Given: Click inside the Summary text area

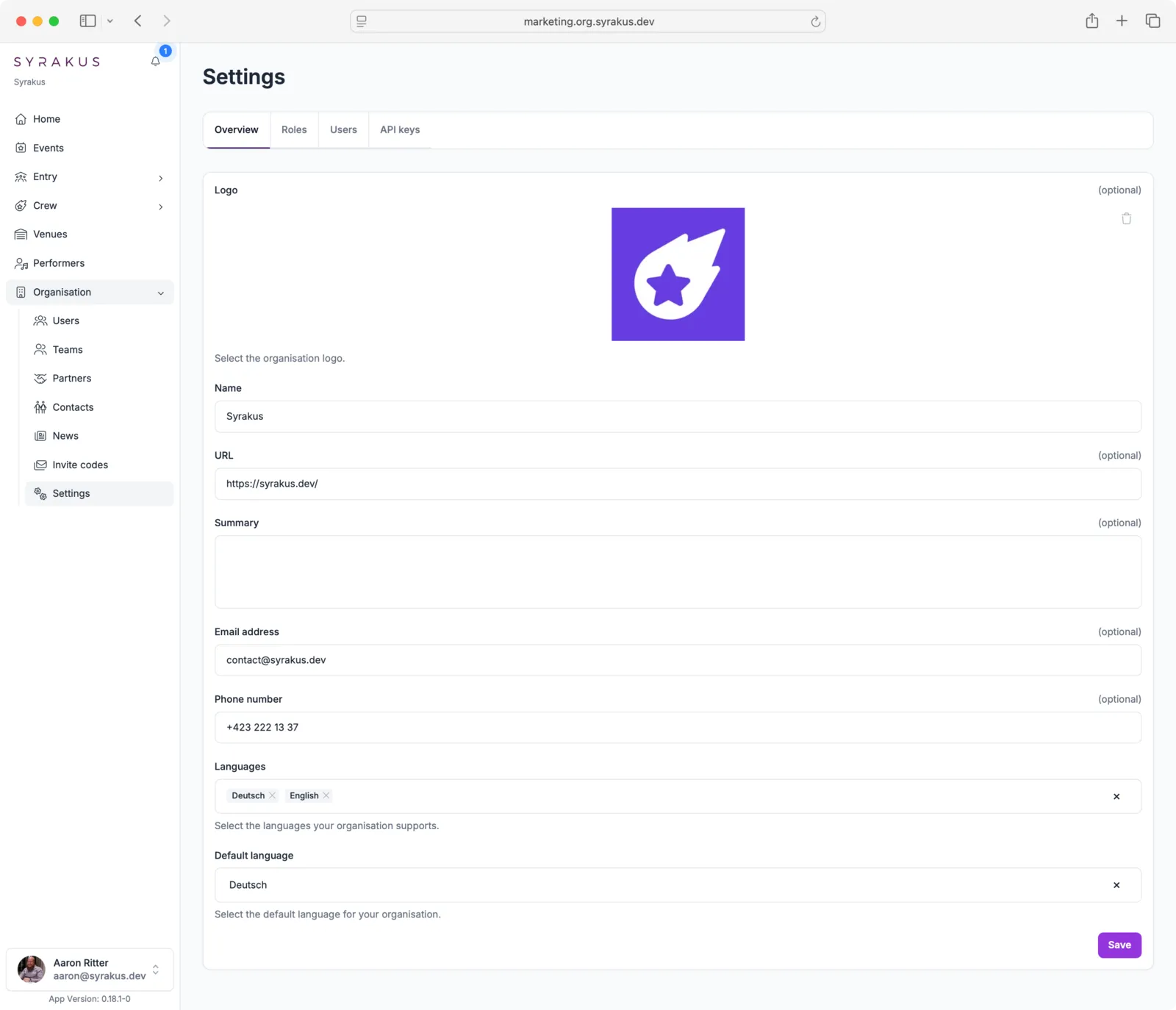Looking at the screenshot, I should (677, 572).
